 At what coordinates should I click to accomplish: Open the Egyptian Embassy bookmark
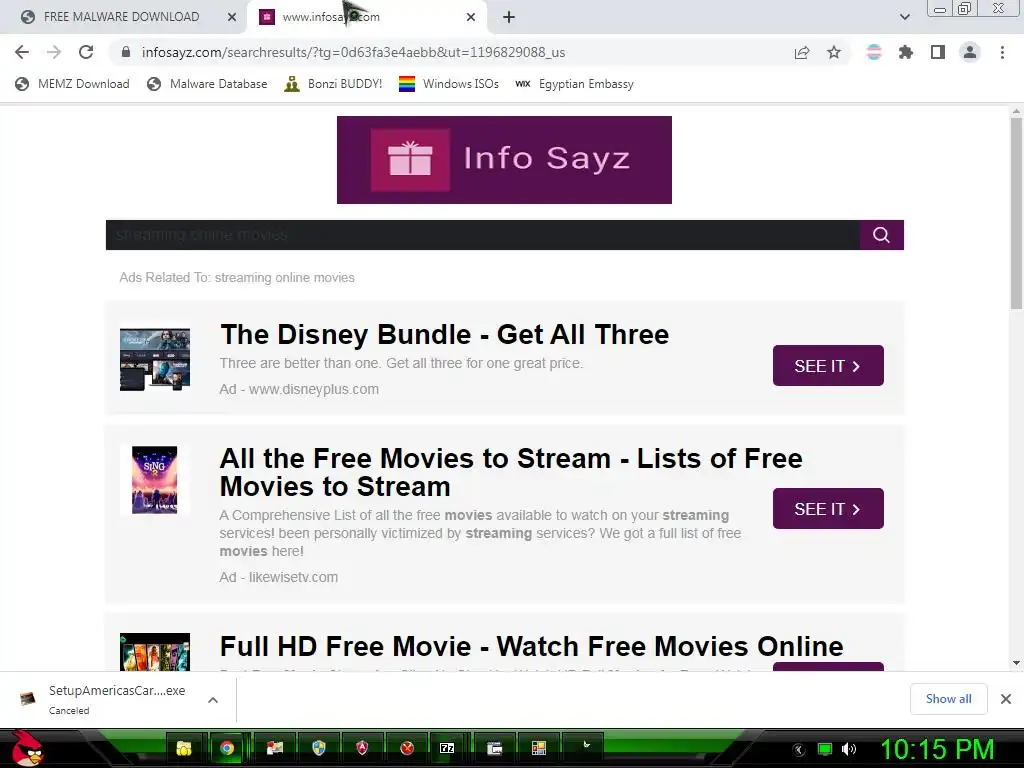[x=574, y=84]
